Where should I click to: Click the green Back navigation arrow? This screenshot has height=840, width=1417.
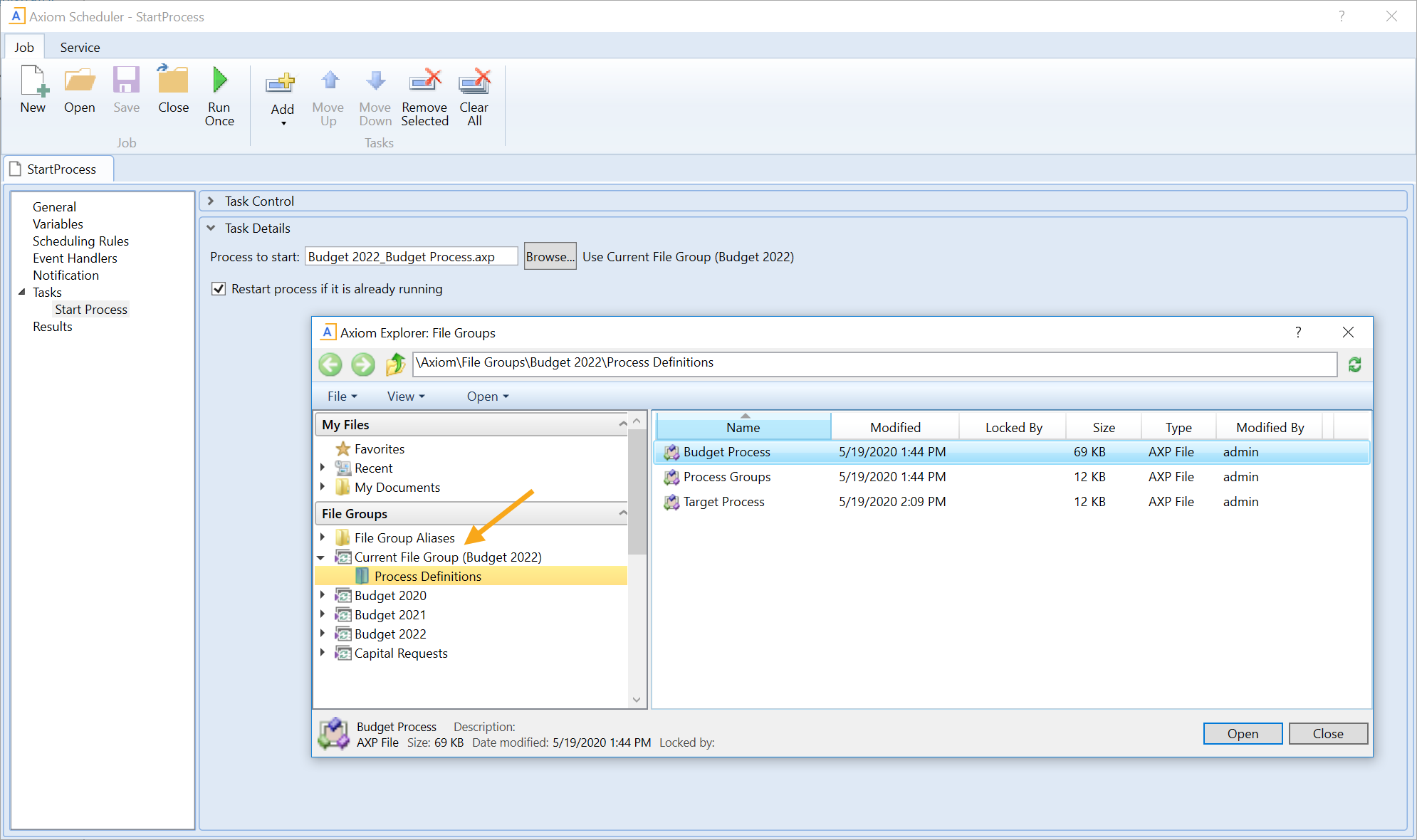[x=330, y=364]
